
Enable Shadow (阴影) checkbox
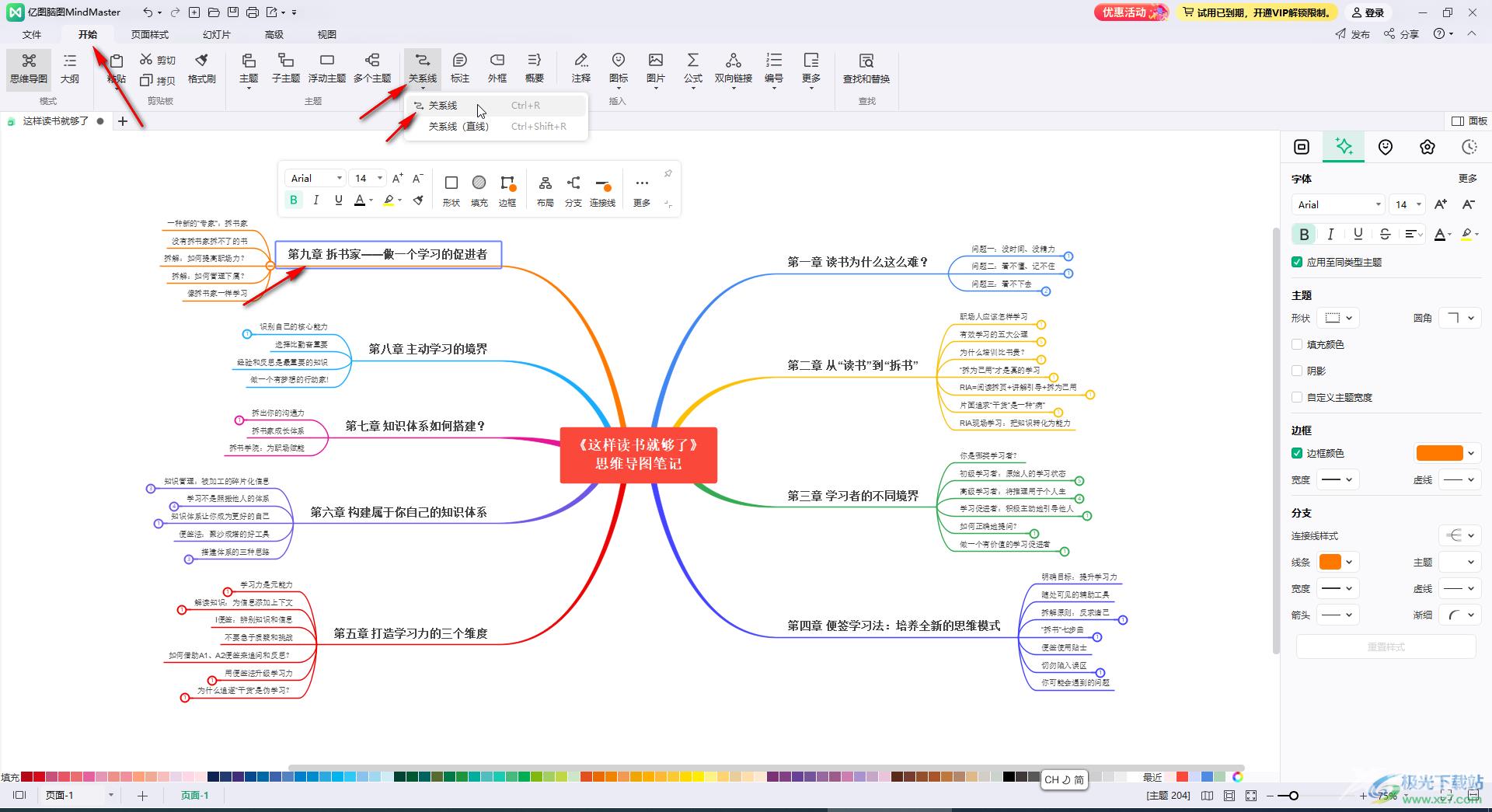pos(1297,371)
